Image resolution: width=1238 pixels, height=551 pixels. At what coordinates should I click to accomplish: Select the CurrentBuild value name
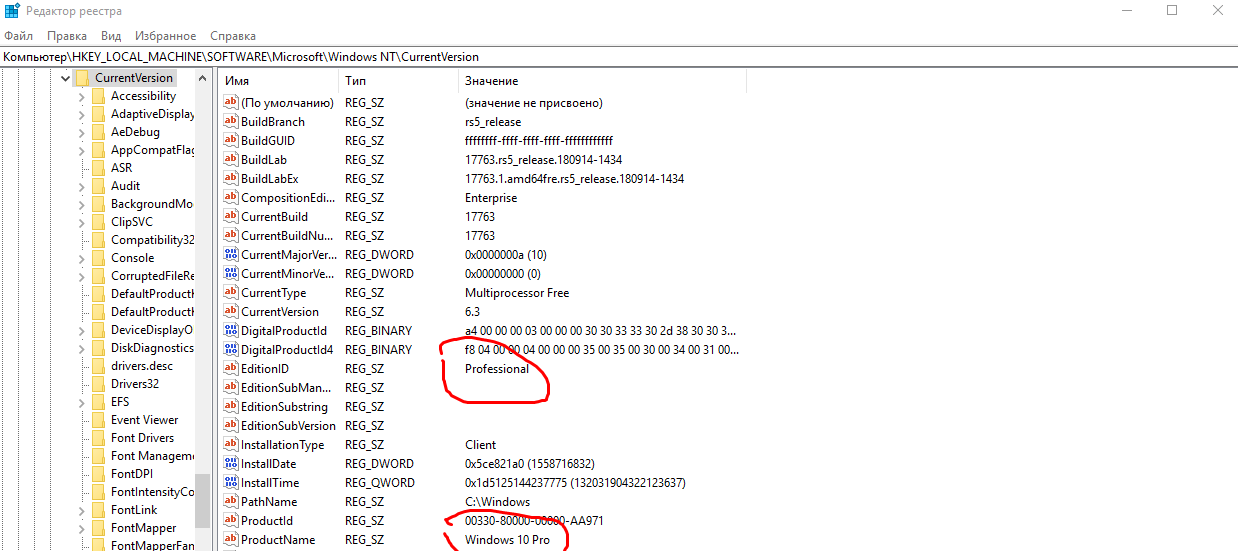[x=274, y=217]
